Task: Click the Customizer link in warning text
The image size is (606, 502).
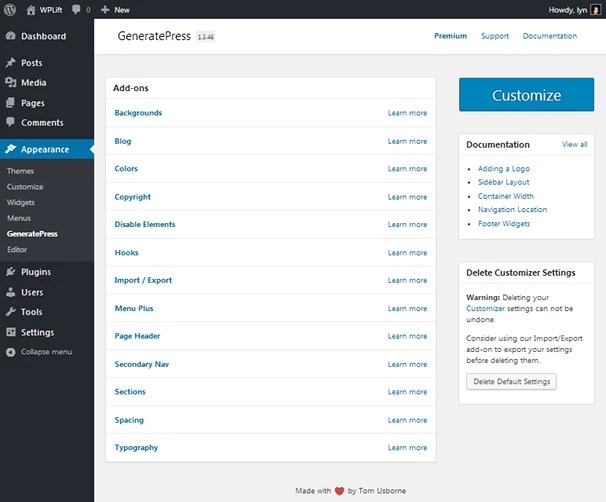Action: (485, 308)
